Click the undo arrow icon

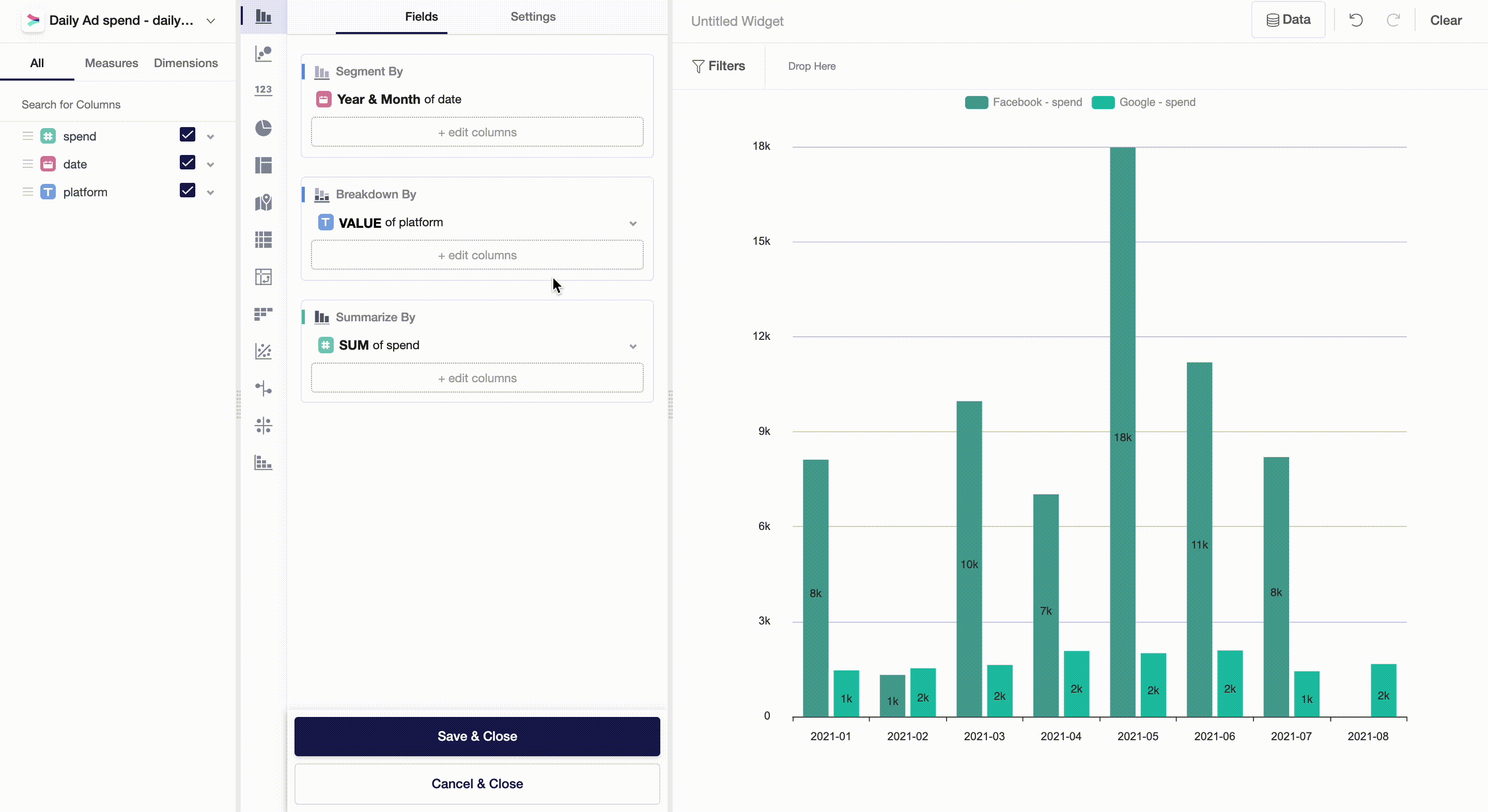pyautogui.click(x=1356, y=21)
